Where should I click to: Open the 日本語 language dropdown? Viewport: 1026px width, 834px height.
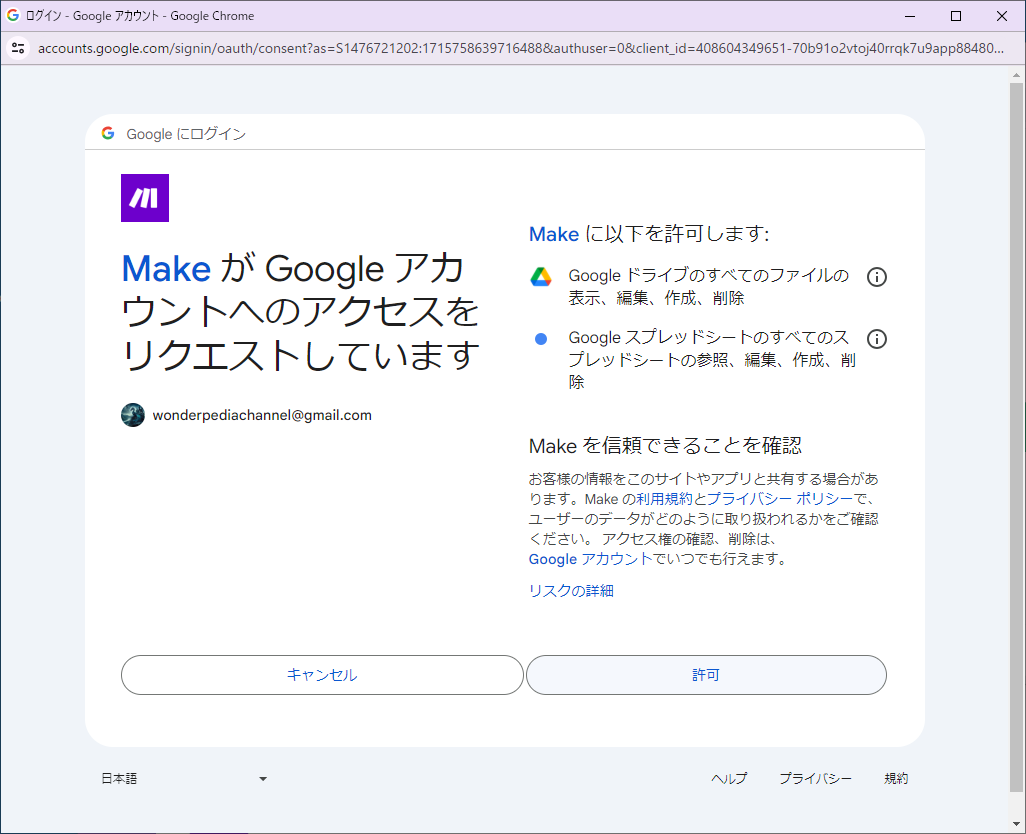point(185,778)
